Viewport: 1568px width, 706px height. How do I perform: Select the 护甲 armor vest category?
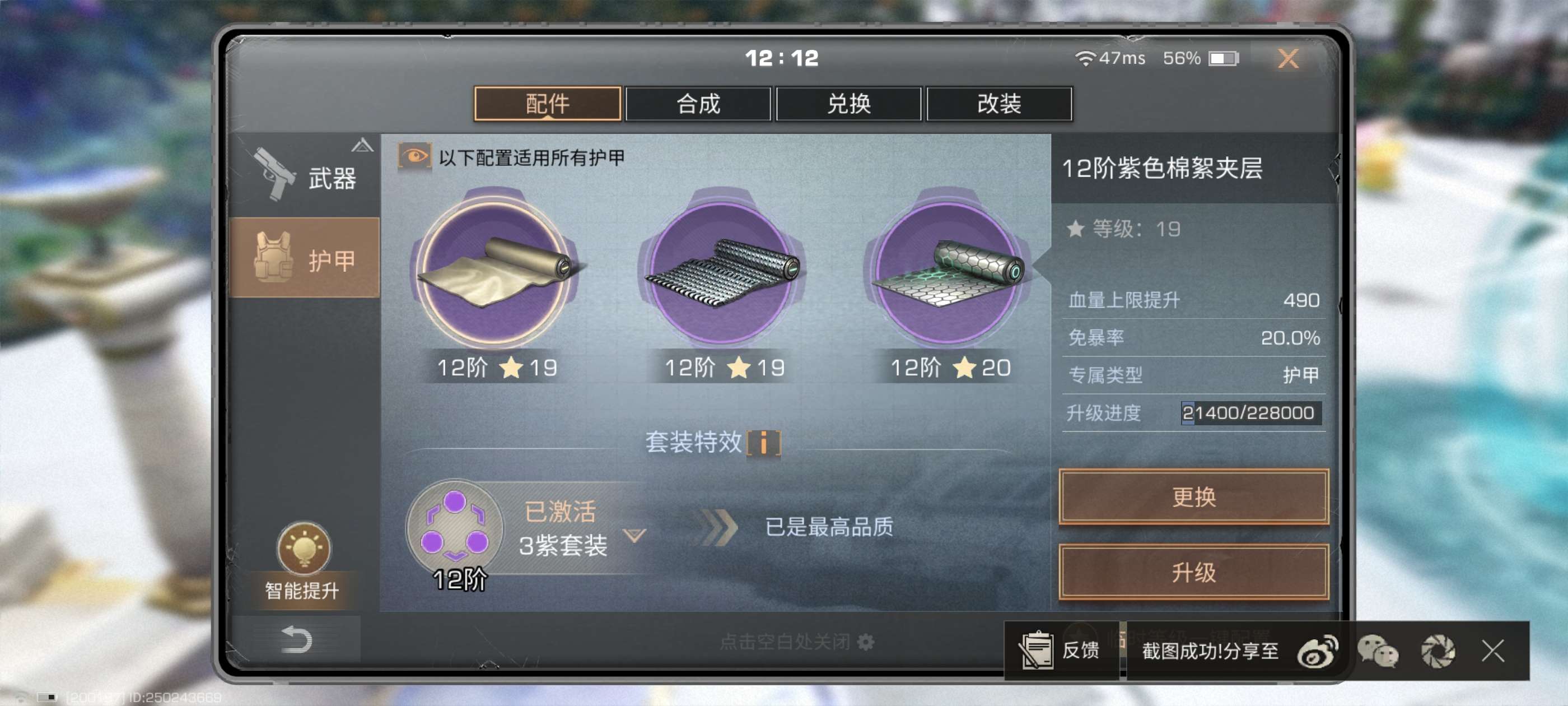pyautogui.click(x=304, y=258)
